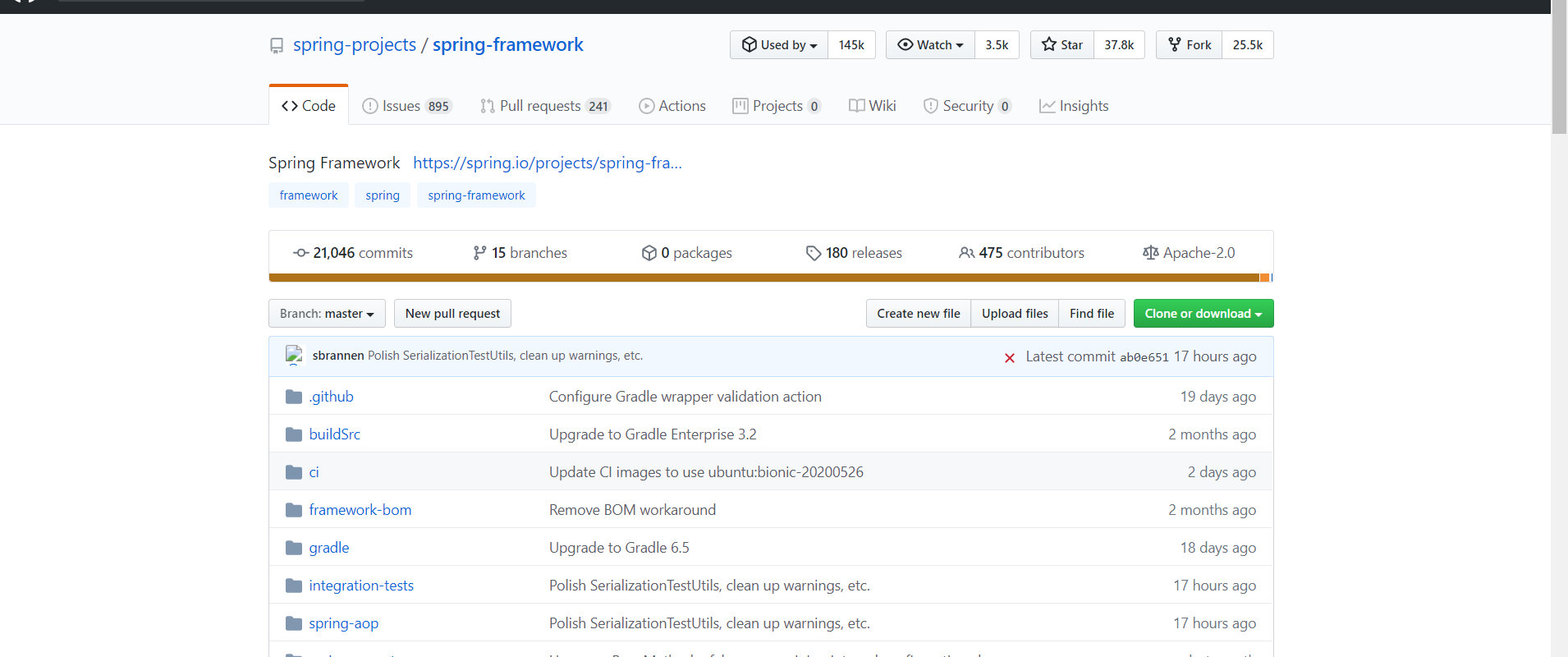Click the framework-bom folder icon

click(294, 510)
